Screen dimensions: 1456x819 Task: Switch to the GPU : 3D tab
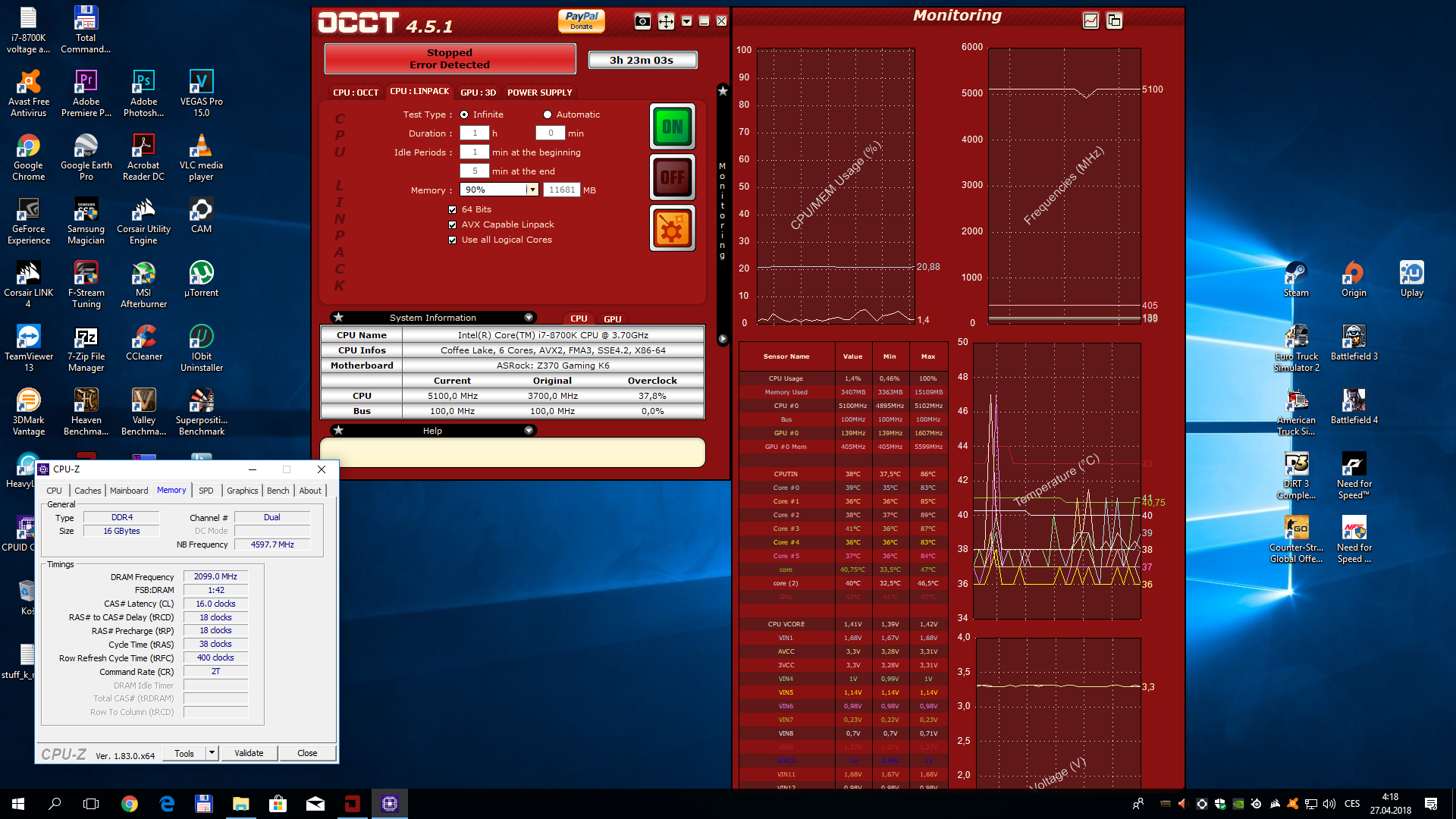point(478,93)
